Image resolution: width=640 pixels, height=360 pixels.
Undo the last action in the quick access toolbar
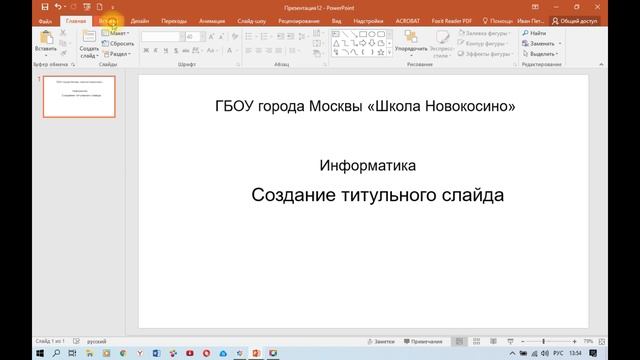point(58,7)
